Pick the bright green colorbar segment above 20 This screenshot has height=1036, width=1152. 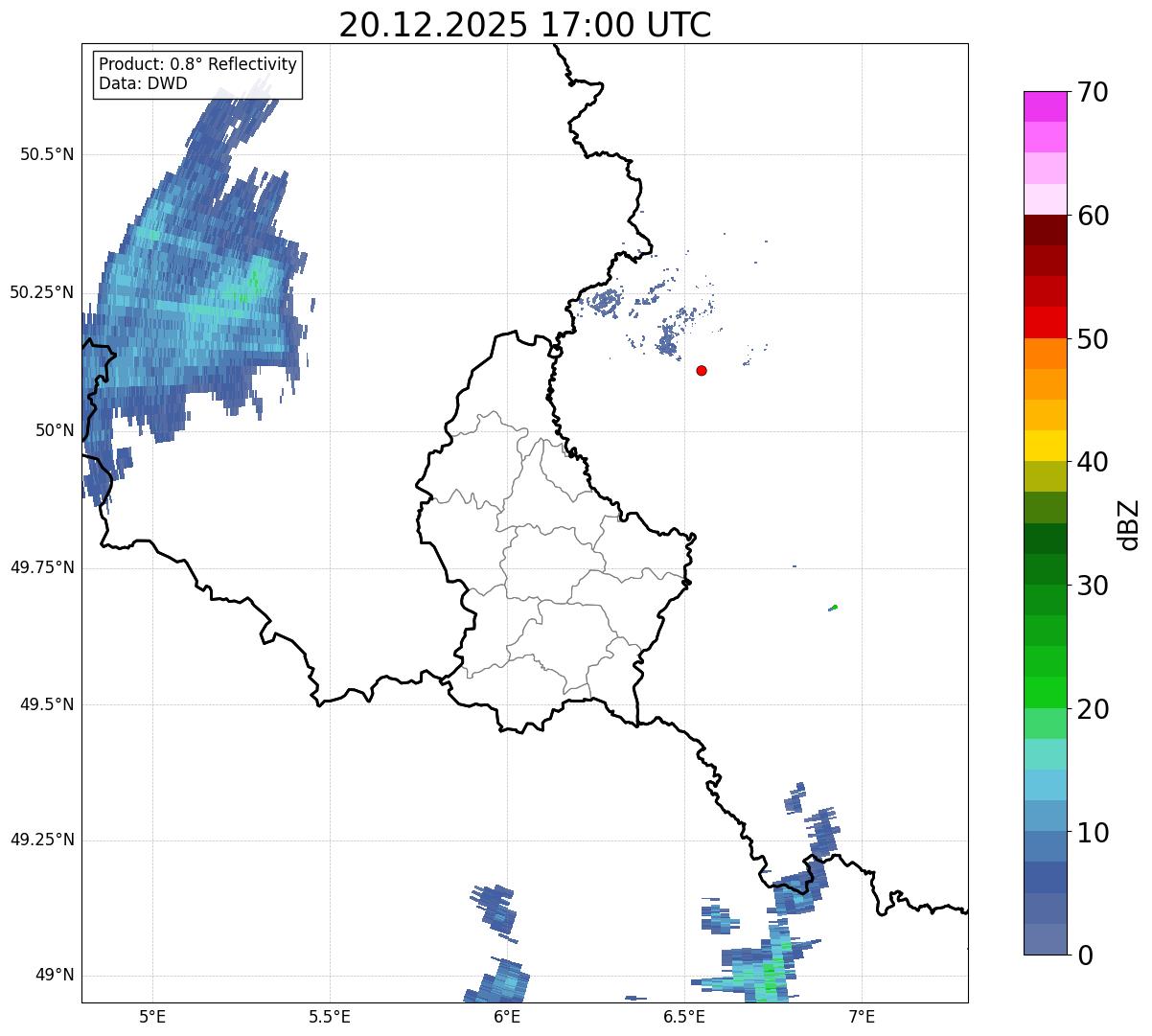(x=1045, y=693)
